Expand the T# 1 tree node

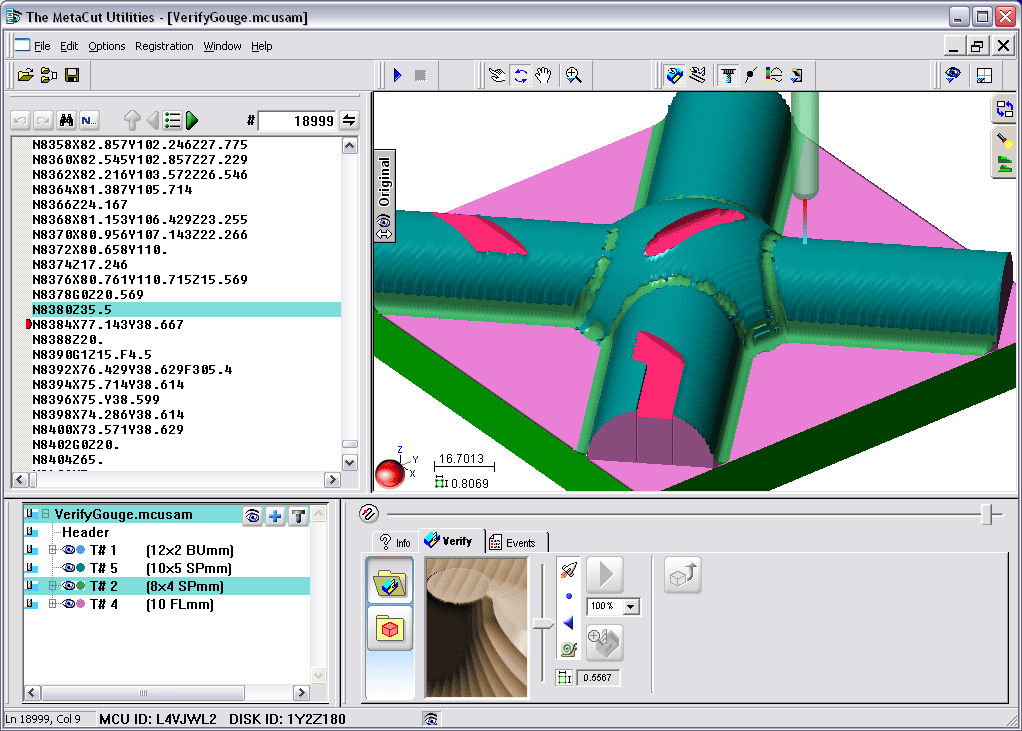pos(53,550)
